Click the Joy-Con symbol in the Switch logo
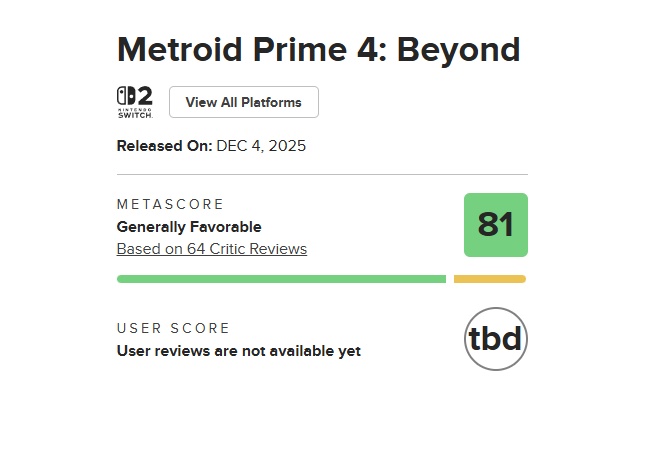Image resolution: width=650 pixels, height=450 pixels. [125, 97]
